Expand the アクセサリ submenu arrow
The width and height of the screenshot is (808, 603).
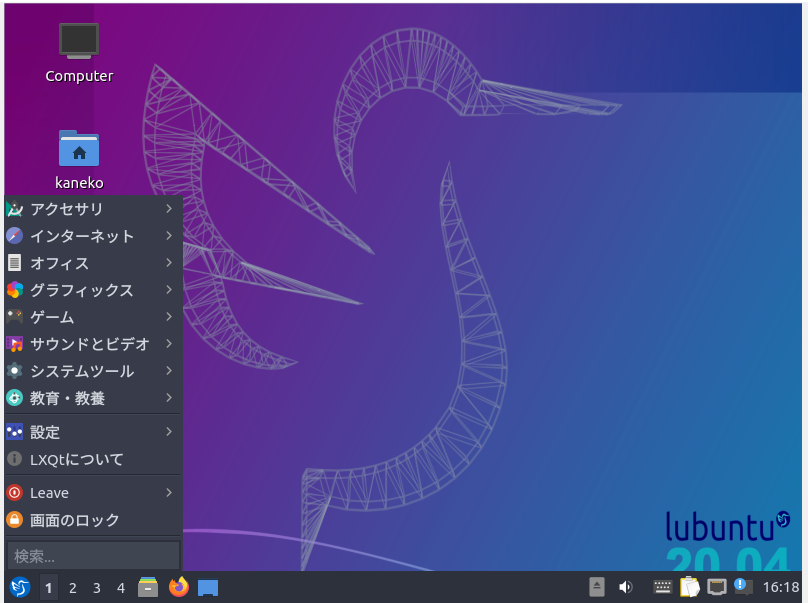point(169,209)
